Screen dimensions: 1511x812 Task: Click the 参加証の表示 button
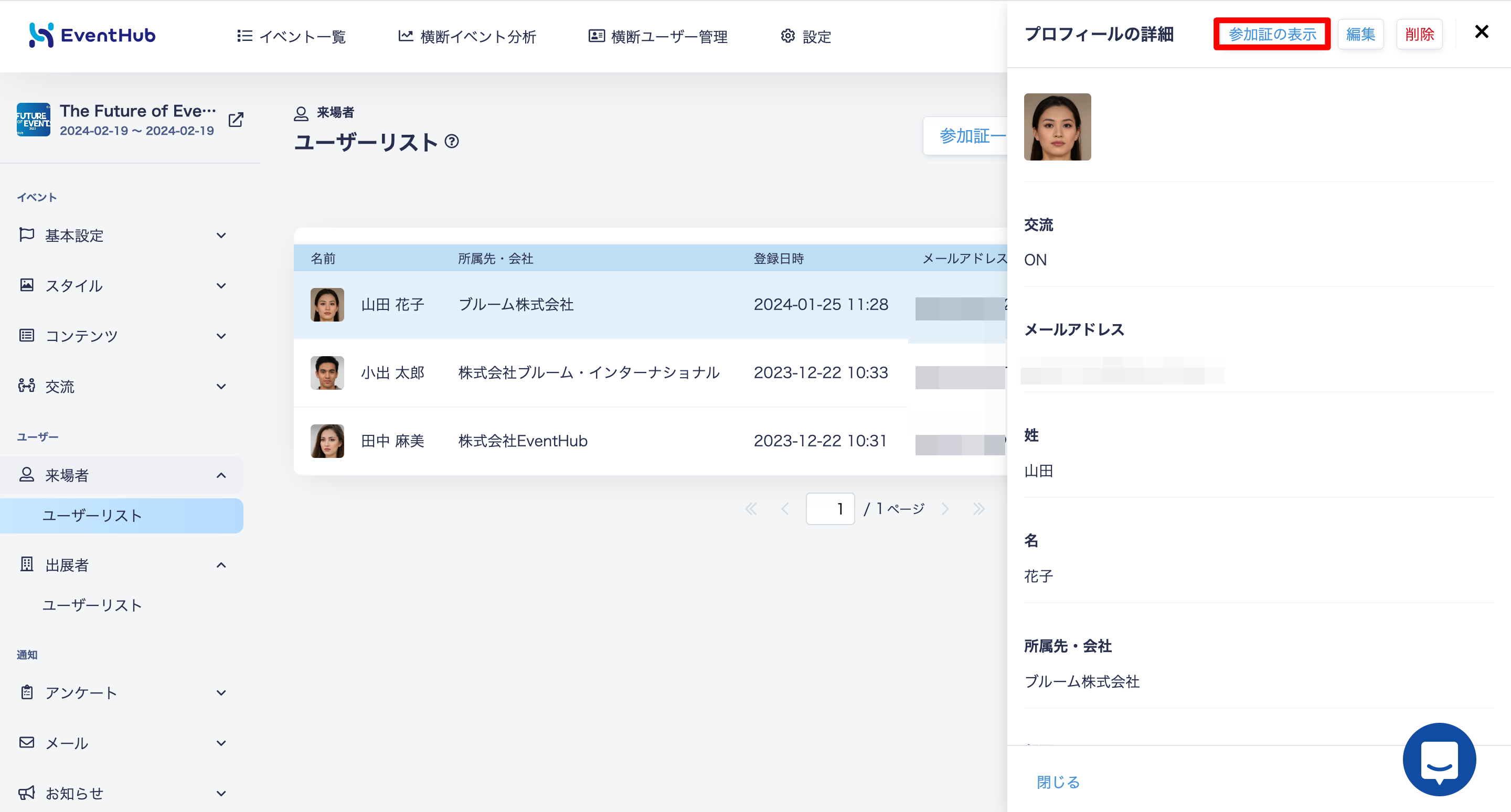click(1272, 34)
